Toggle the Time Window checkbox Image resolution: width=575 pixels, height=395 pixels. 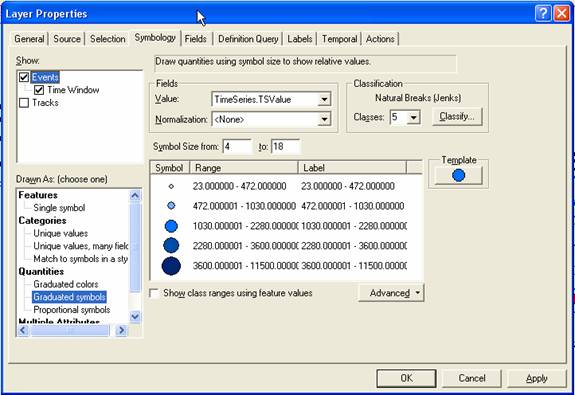39,90
